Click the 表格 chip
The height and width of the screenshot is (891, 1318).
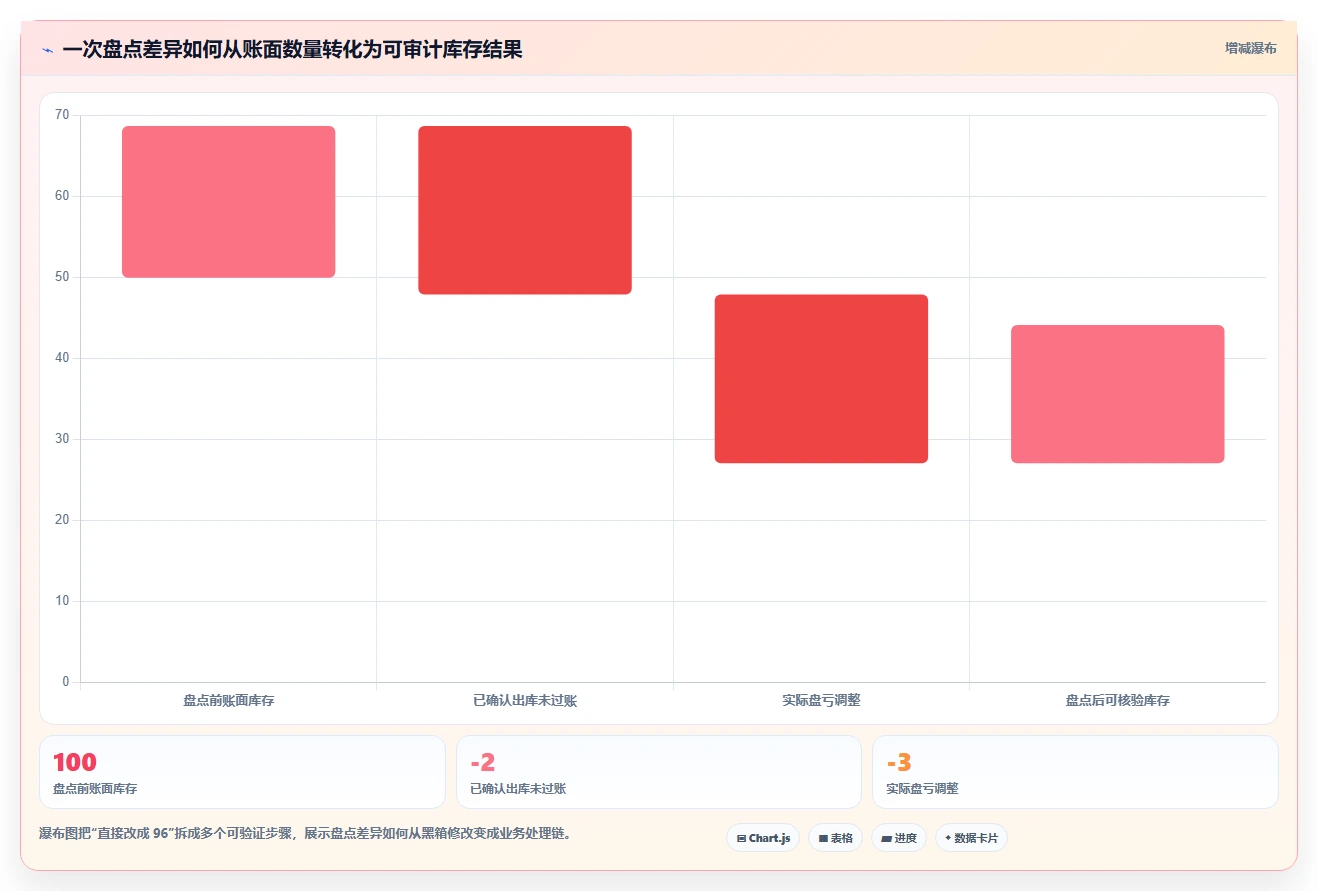836,838
